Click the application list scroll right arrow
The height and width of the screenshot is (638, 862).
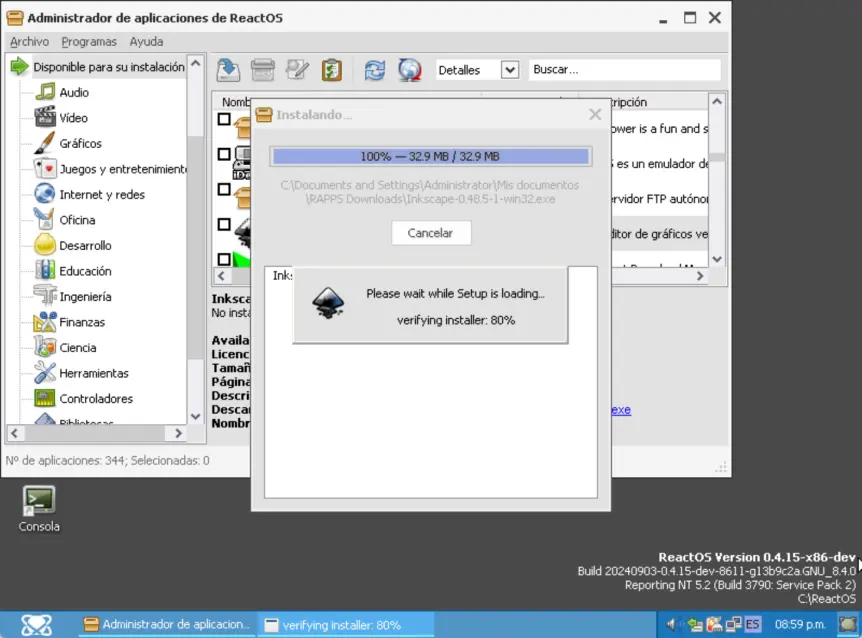(700, 276)
